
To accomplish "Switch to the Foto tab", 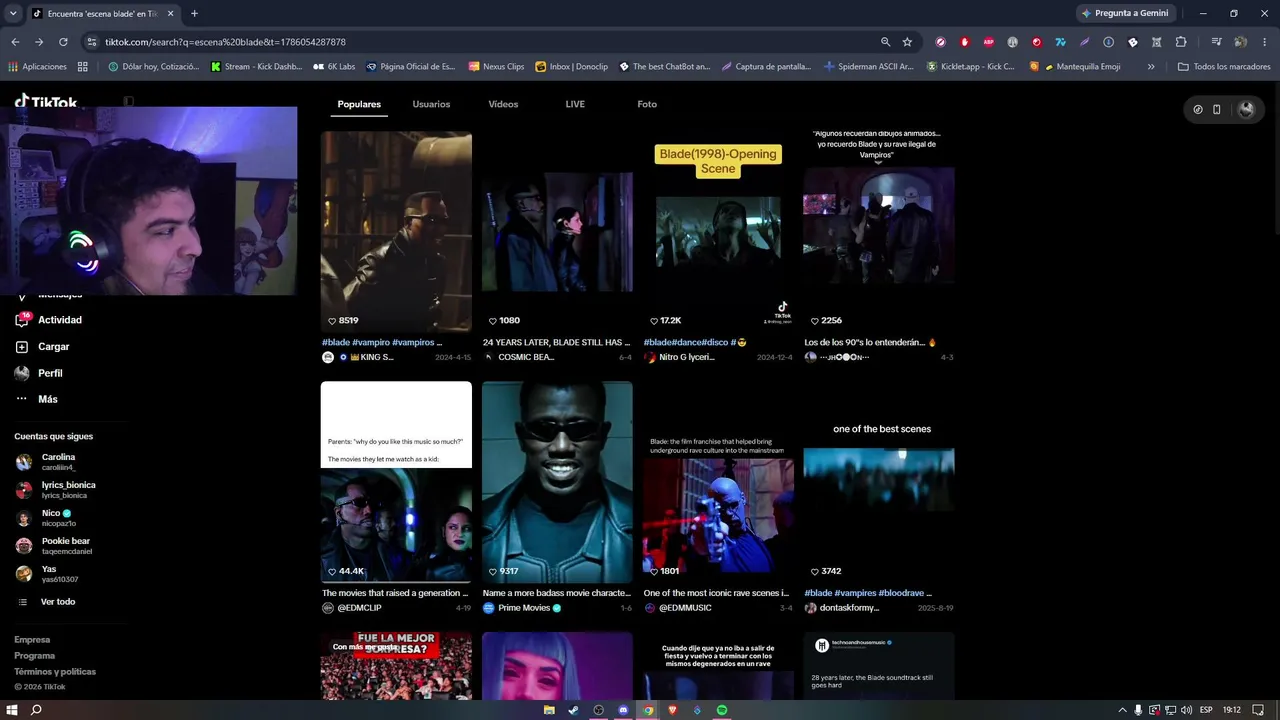I will pyautogui.click(x=647, y=104).
